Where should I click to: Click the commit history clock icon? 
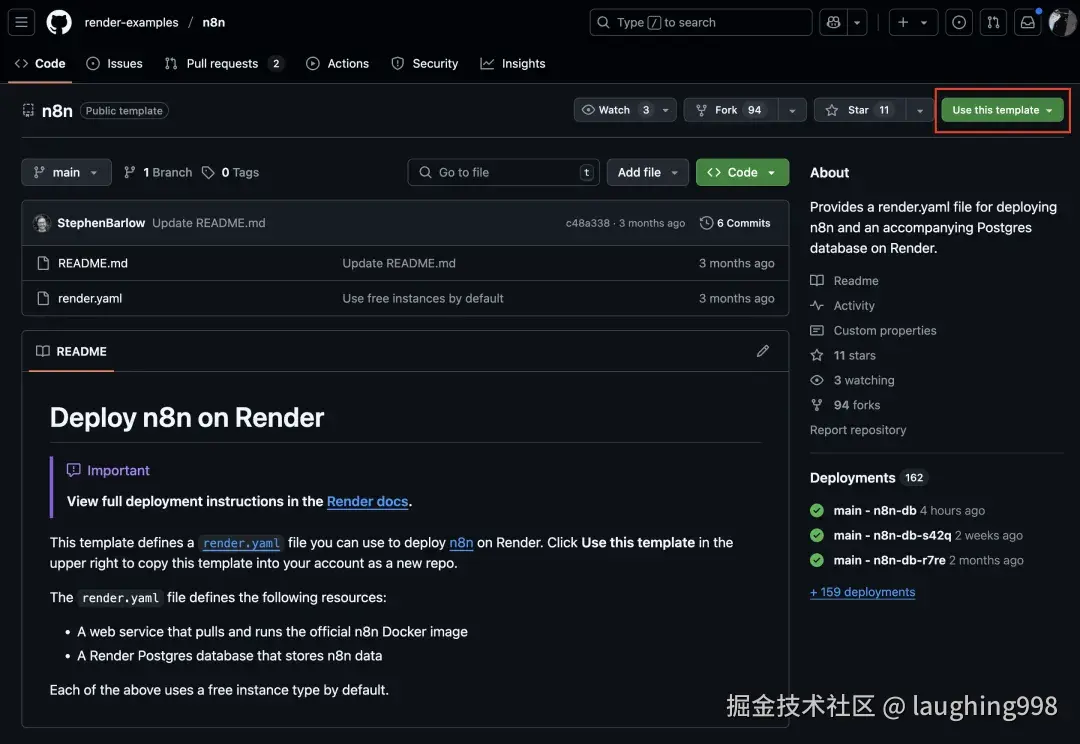[x=706, y=223]
